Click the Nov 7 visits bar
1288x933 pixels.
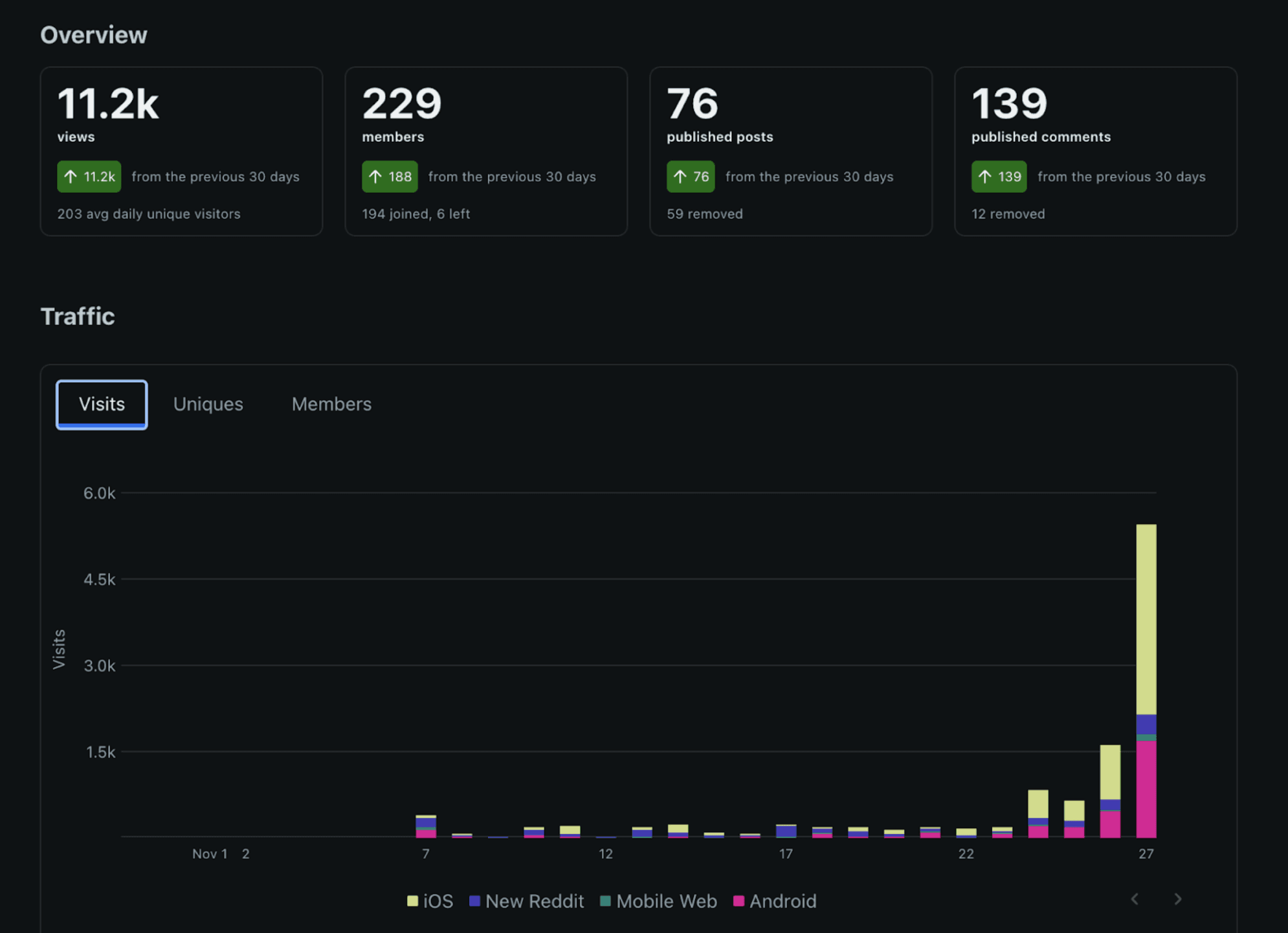426,827
